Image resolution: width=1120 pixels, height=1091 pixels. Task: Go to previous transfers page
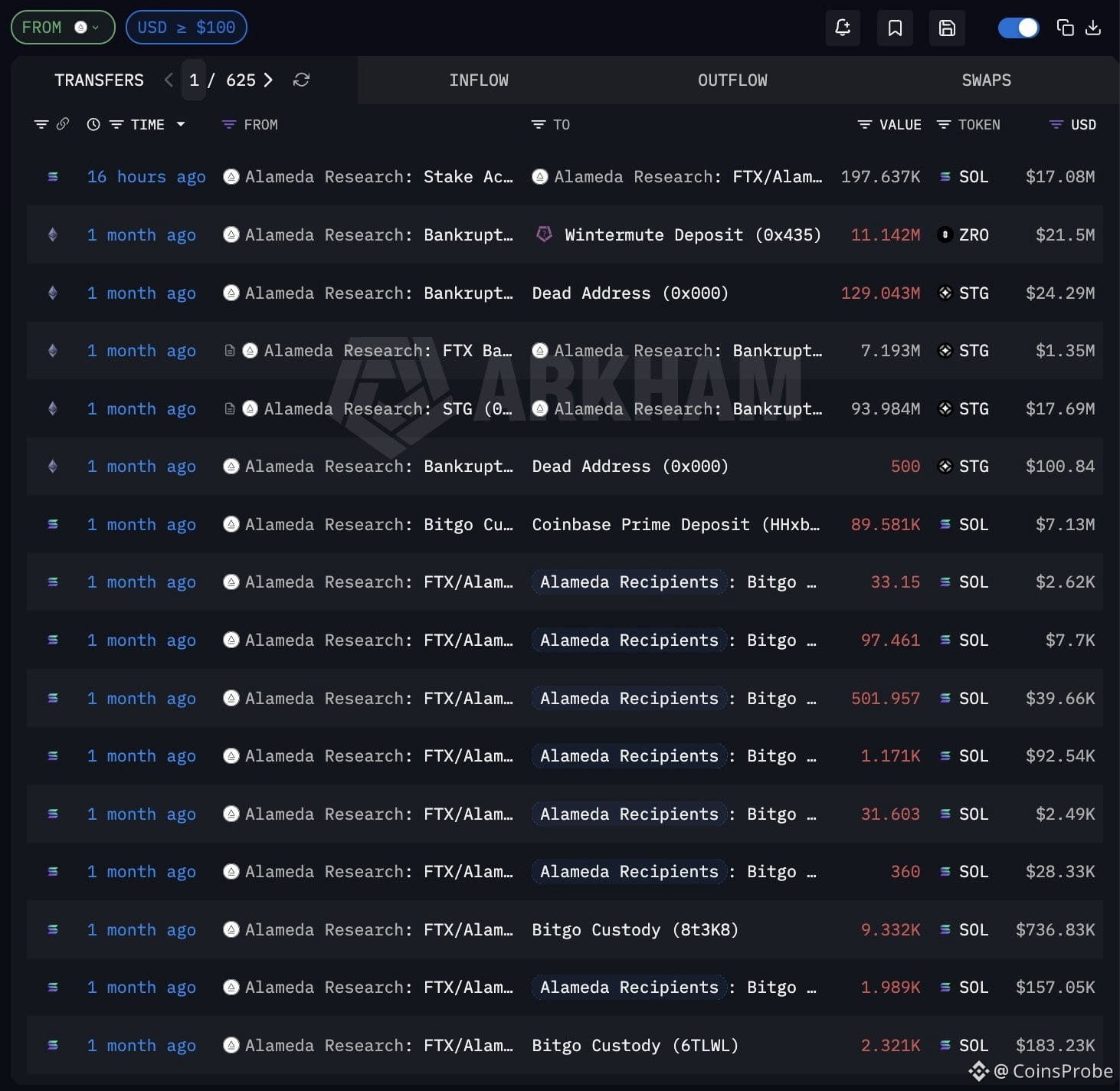tap(169, 80)
